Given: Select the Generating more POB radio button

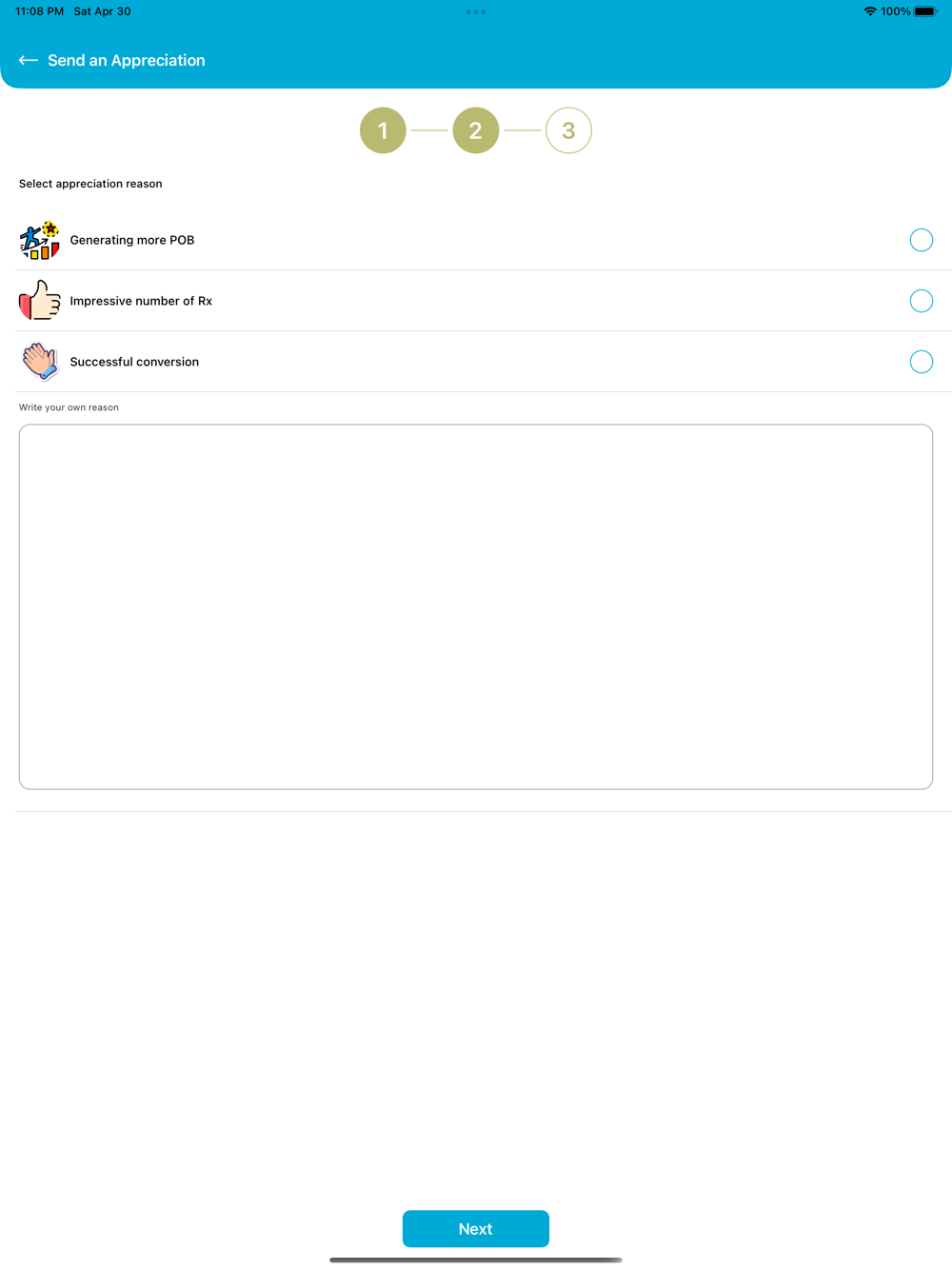Looking at the screenshot, I should pyautogui.click(x=922, y=240).
